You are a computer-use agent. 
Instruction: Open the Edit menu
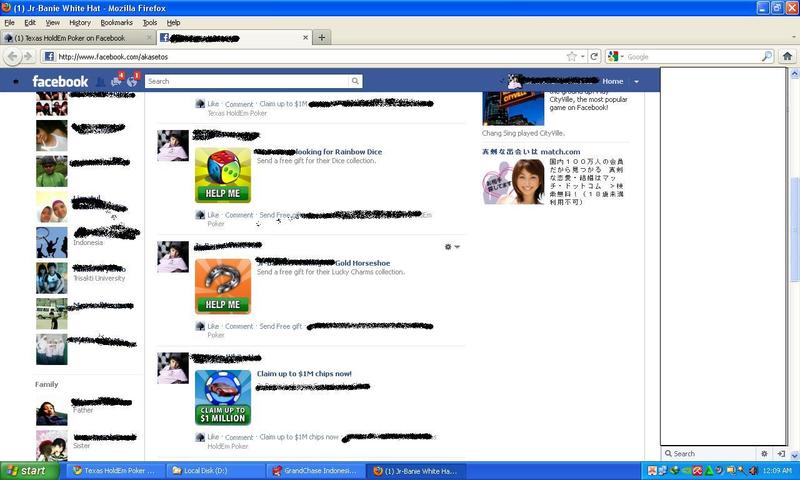pyautogui.click(x=30, y=23)
